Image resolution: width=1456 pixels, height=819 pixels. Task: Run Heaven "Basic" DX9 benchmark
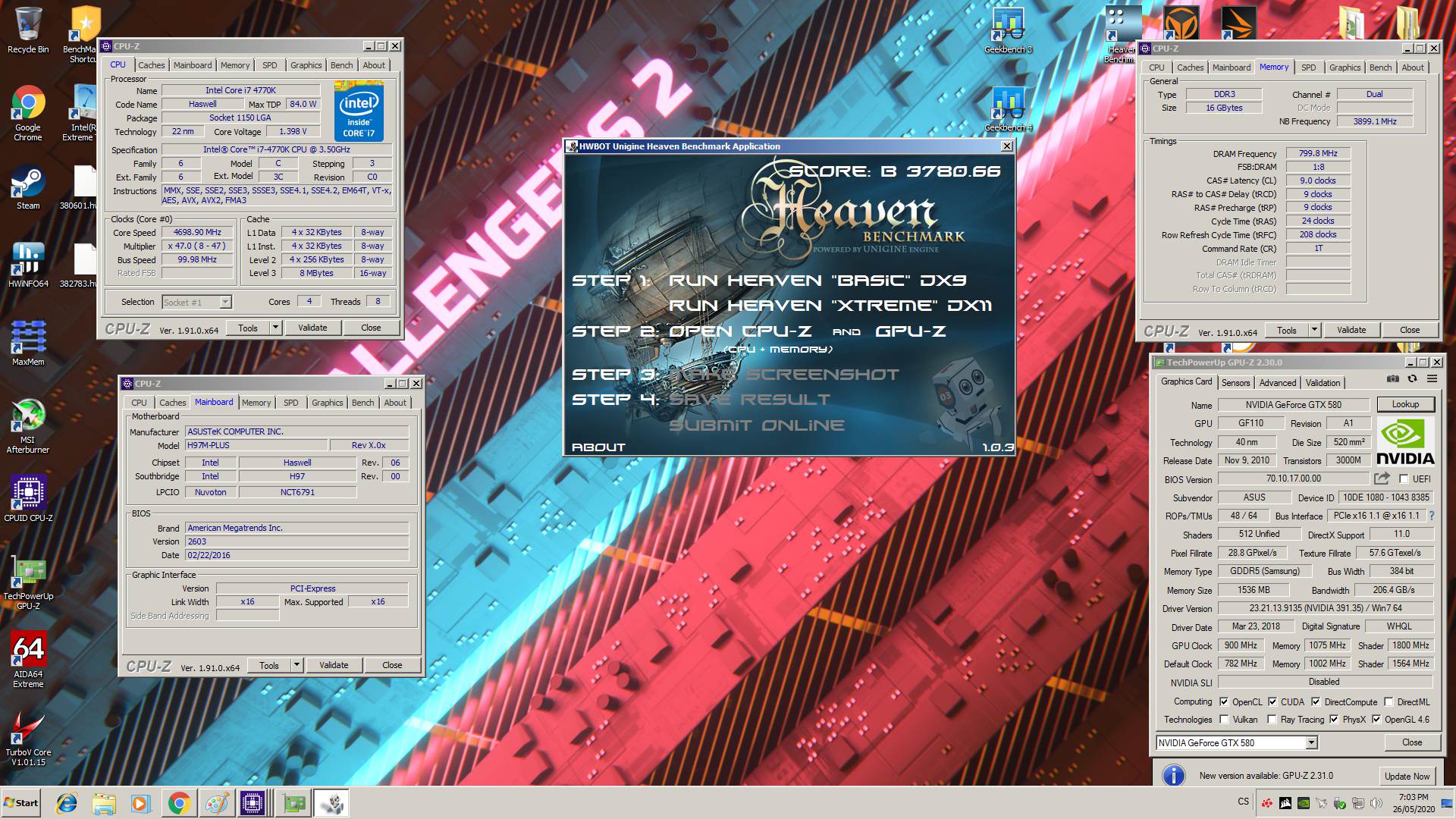tap(817, 281)
